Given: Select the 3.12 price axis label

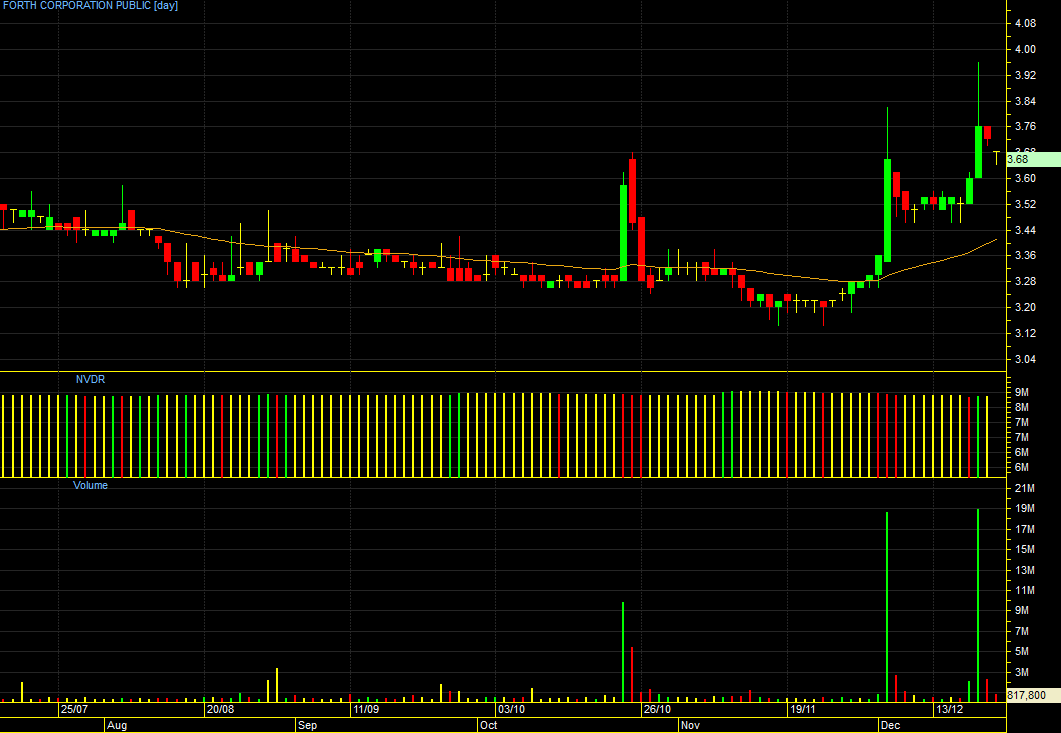Looking at the screenshot, I should click(1025, 333).
